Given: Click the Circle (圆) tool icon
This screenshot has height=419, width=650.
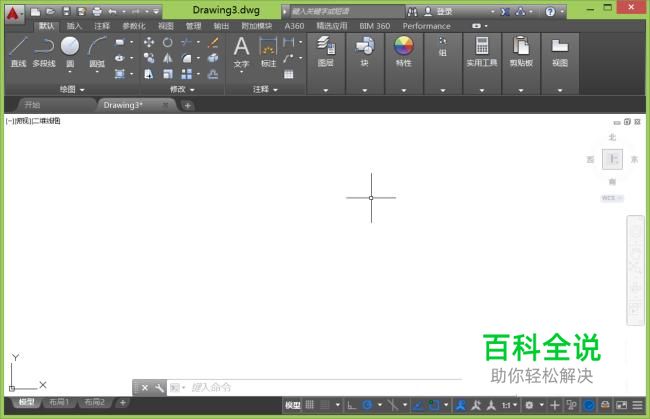Looking at the screenshot, I should point(70,49).
